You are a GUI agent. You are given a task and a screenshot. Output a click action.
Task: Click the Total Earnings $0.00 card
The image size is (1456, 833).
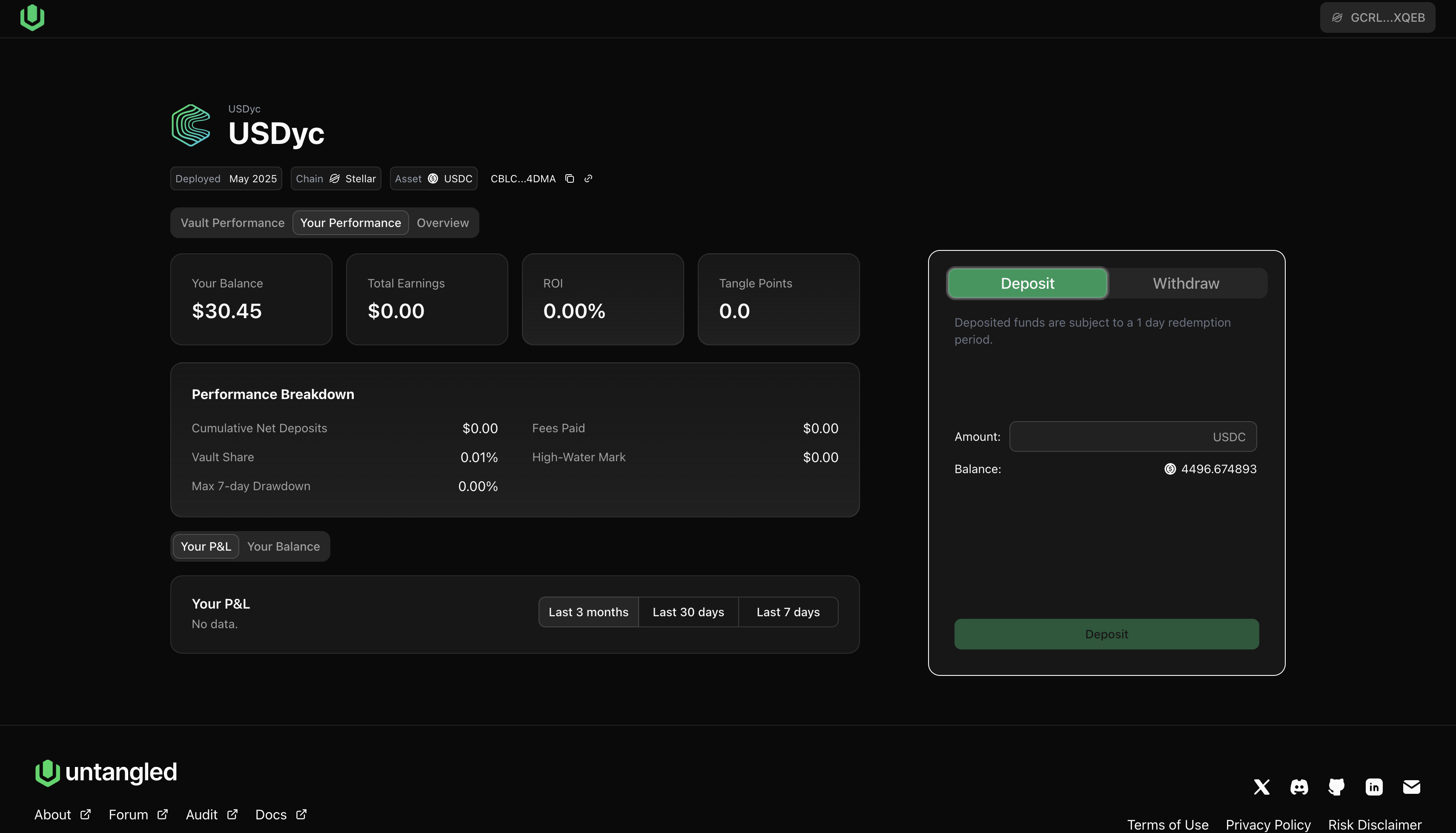coord(427,299)
